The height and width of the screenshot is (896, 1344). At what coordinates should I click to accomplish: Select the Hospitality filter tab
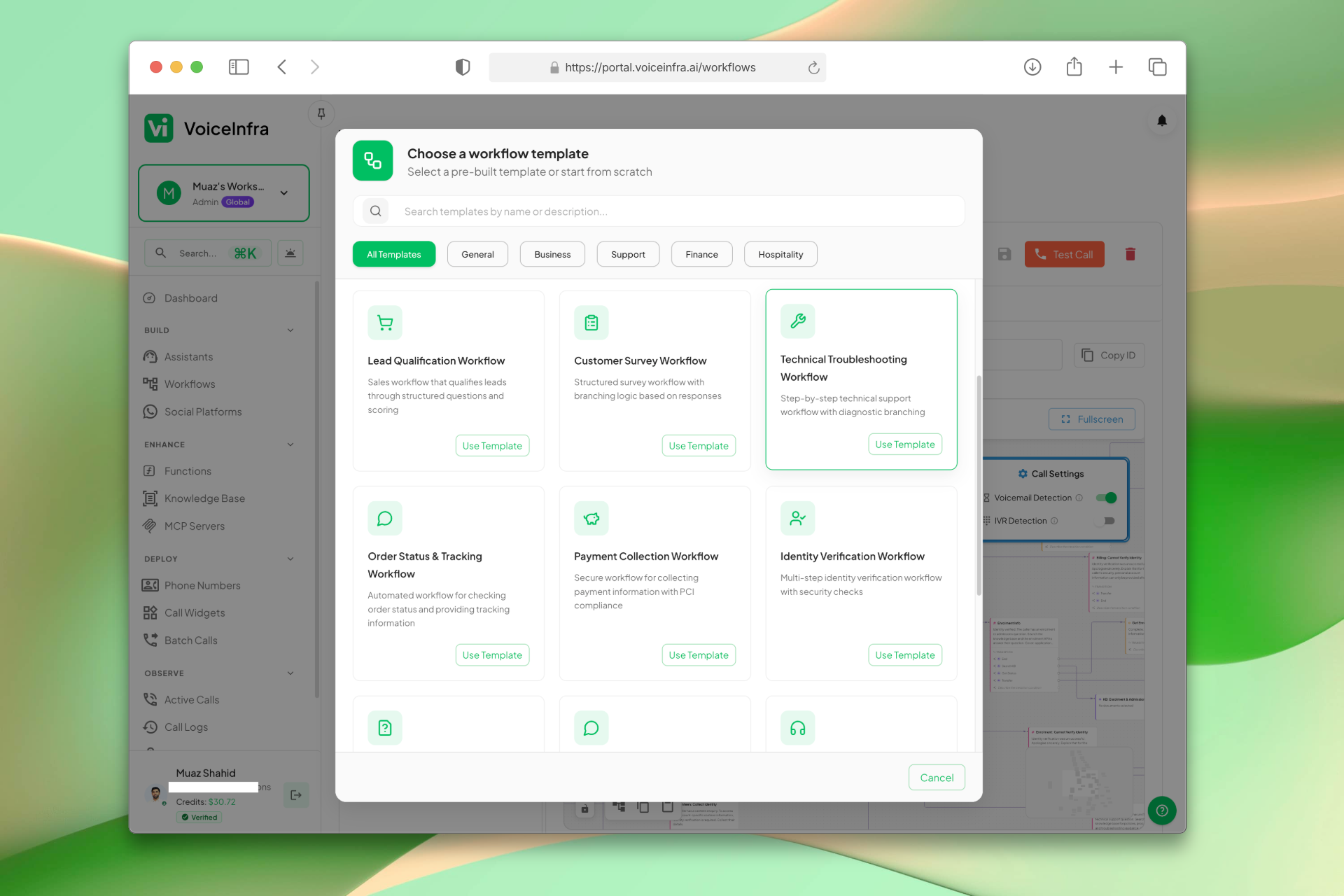(x=780, y=254)
